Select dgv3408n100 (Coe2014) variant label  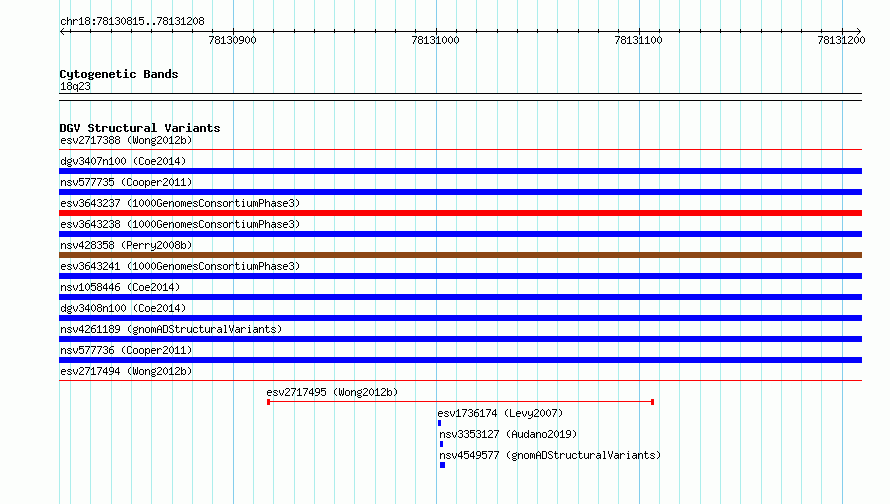(x=123, y=308)
